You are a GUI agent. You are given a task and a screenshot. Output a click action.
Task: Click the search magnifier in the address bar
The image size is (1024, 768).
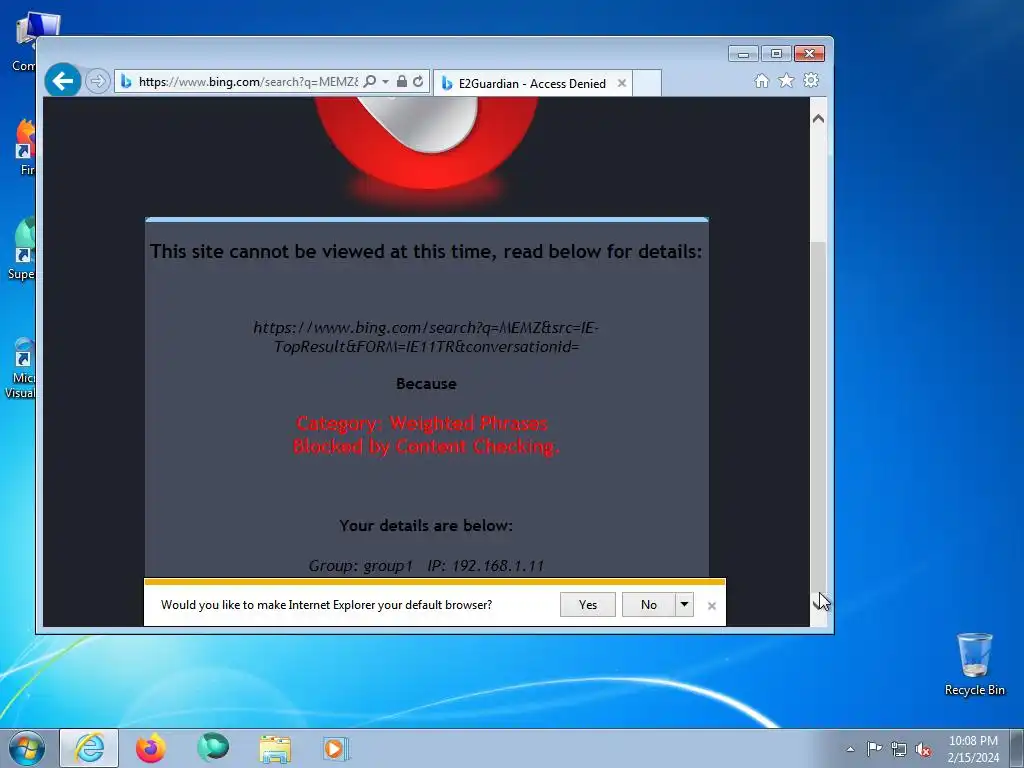(x=370, y=81)
